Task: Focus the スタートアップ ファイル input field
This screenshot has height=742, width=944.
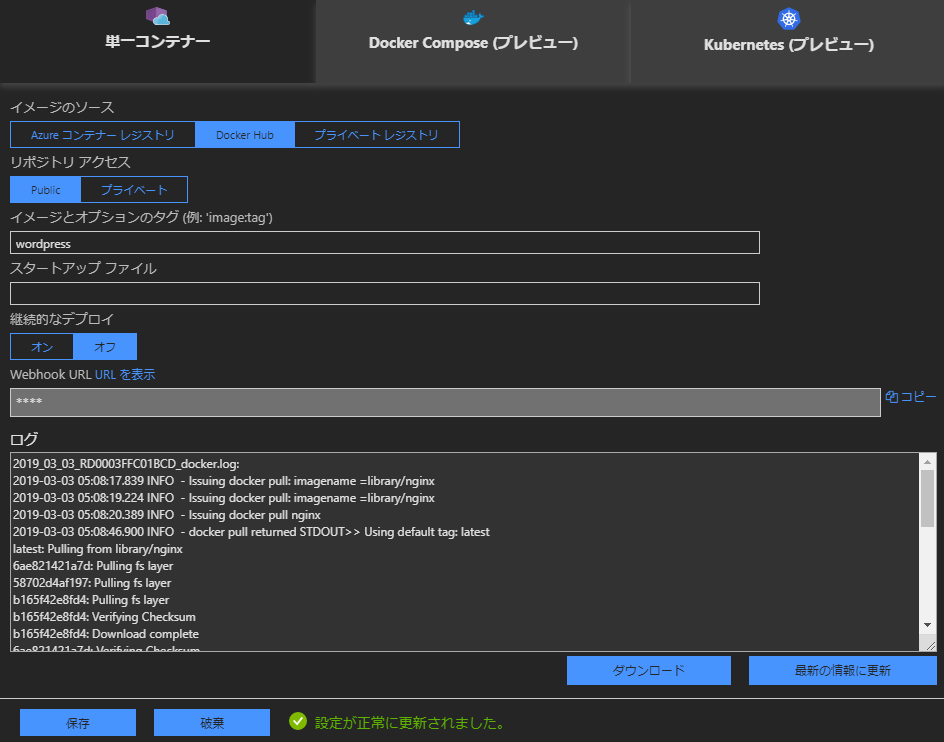Action: click(x=385, y=293)
